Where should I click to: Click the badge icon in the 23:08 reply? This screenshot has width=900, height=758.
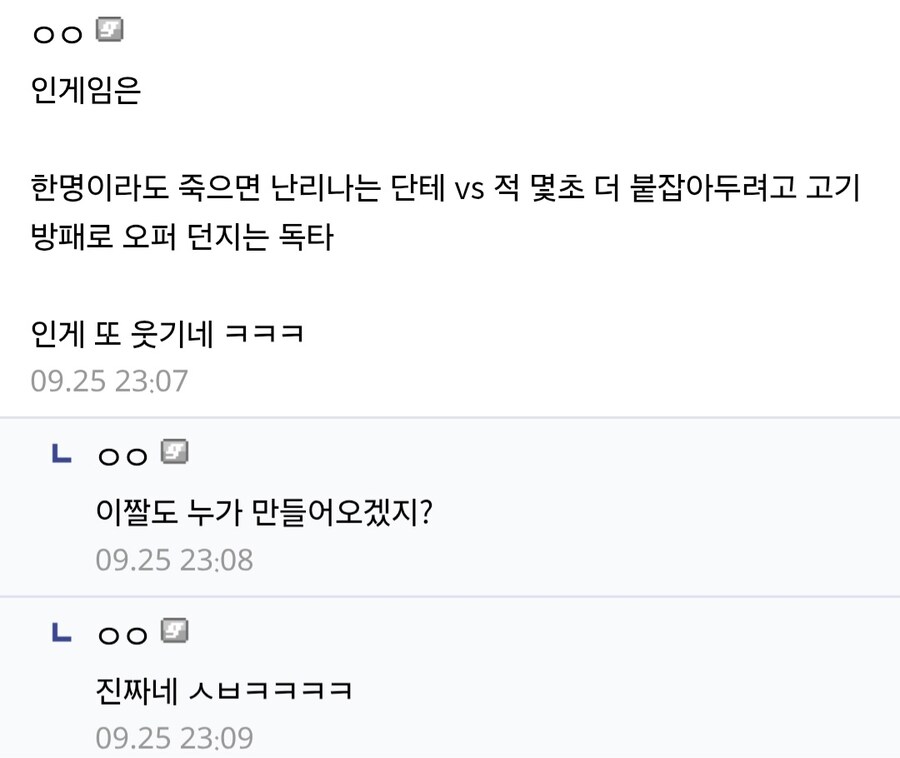[x=175, y=453]
